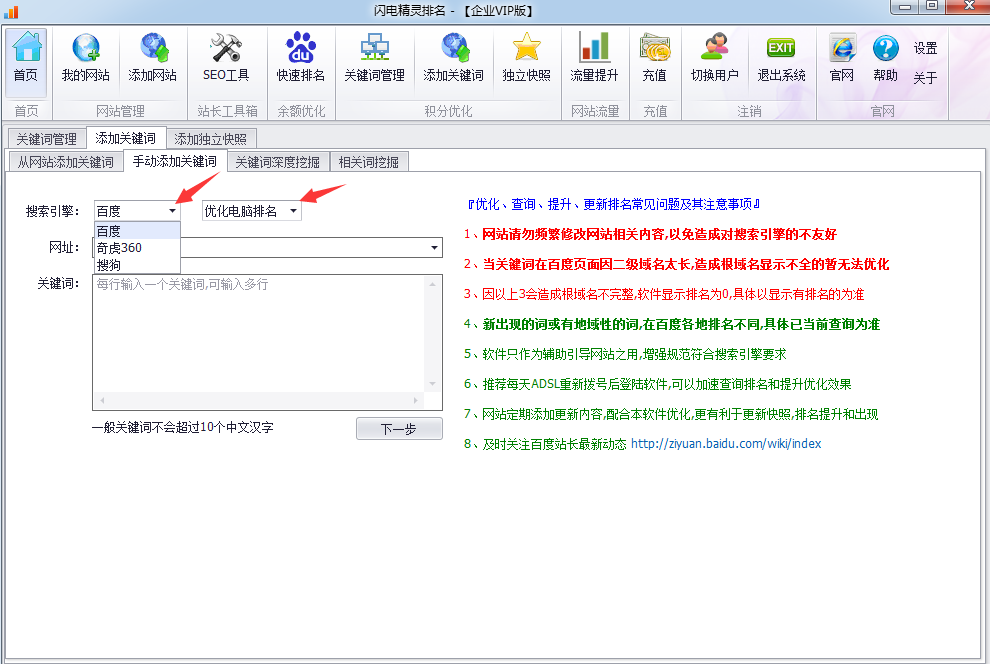Image resolution: width=990 pixels, height=664 pixels.
Task: Expand the 网址 combo box arrow
Action: click(434, 247)
